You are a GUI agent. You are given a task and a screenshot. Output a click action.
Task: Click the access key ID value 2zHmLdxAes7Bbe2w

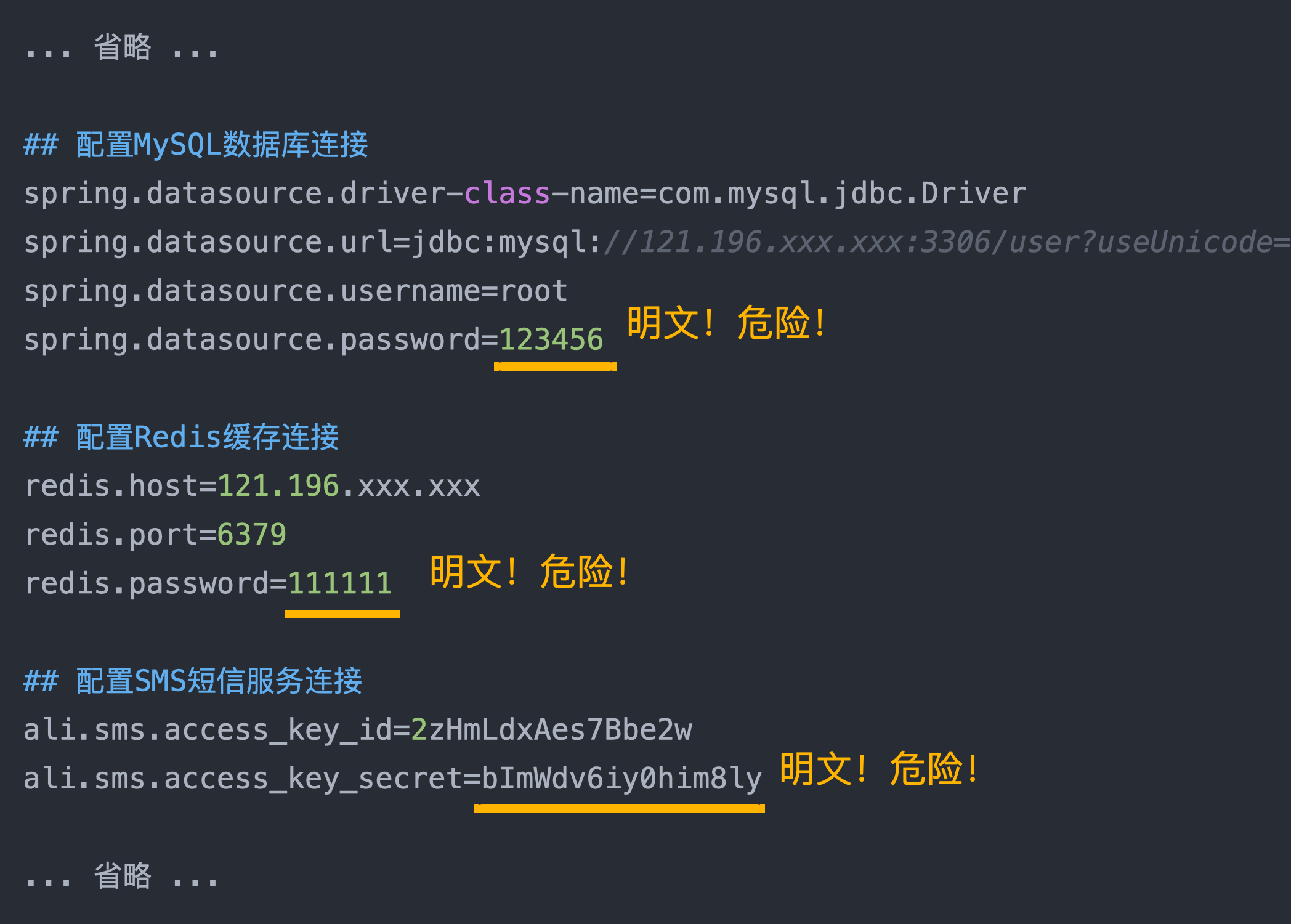point(551,730)
